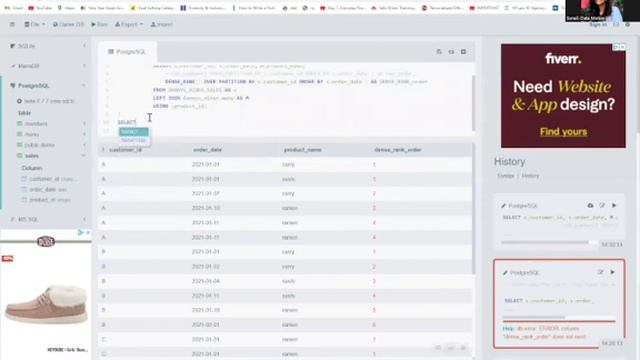
Task: Click the Sign in link
Action: tap(598, 25)
